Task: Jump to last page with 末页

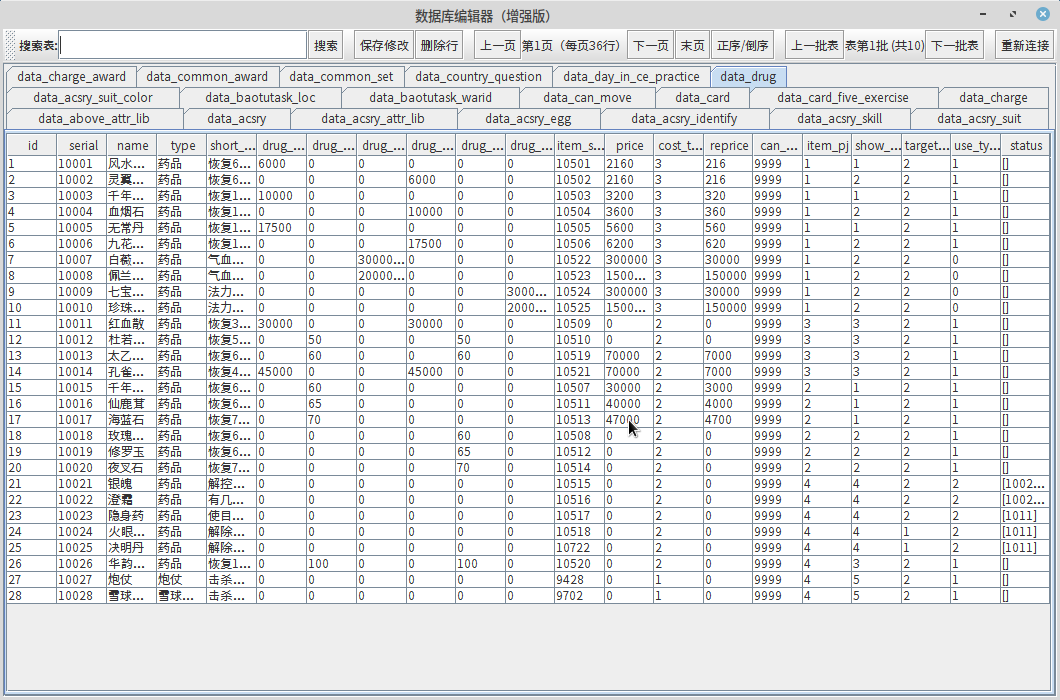Action: [x=692, y=45]
